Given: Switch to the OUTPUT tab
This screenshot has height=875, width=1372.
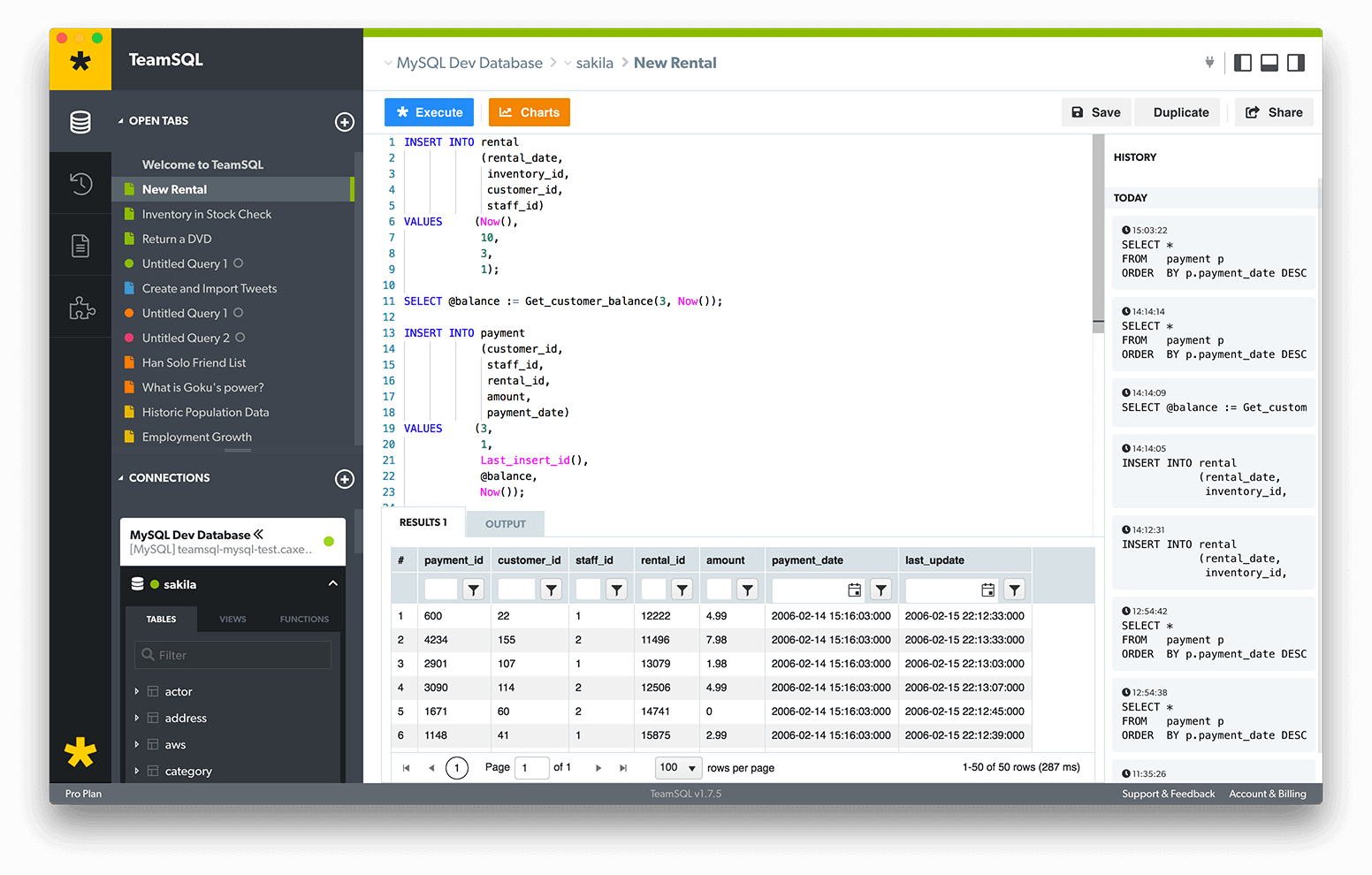Looking at the screenshot, I should coord(505,524).
